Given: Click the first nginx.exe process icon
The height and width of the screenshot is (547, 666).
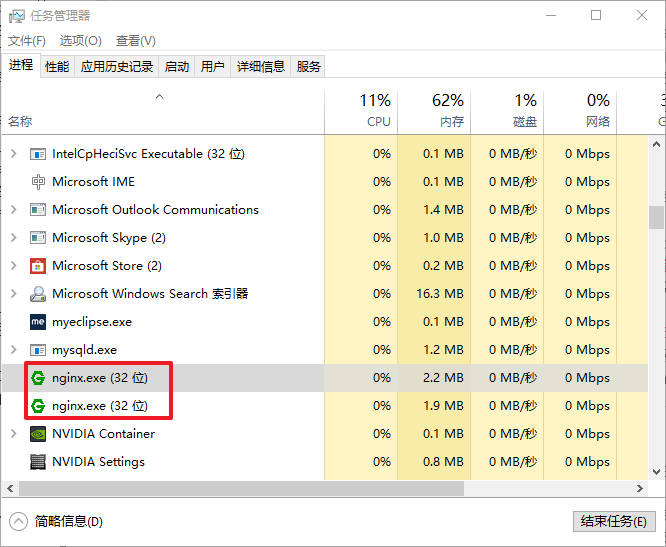Looking at the screenshot, I should [38, 378].
